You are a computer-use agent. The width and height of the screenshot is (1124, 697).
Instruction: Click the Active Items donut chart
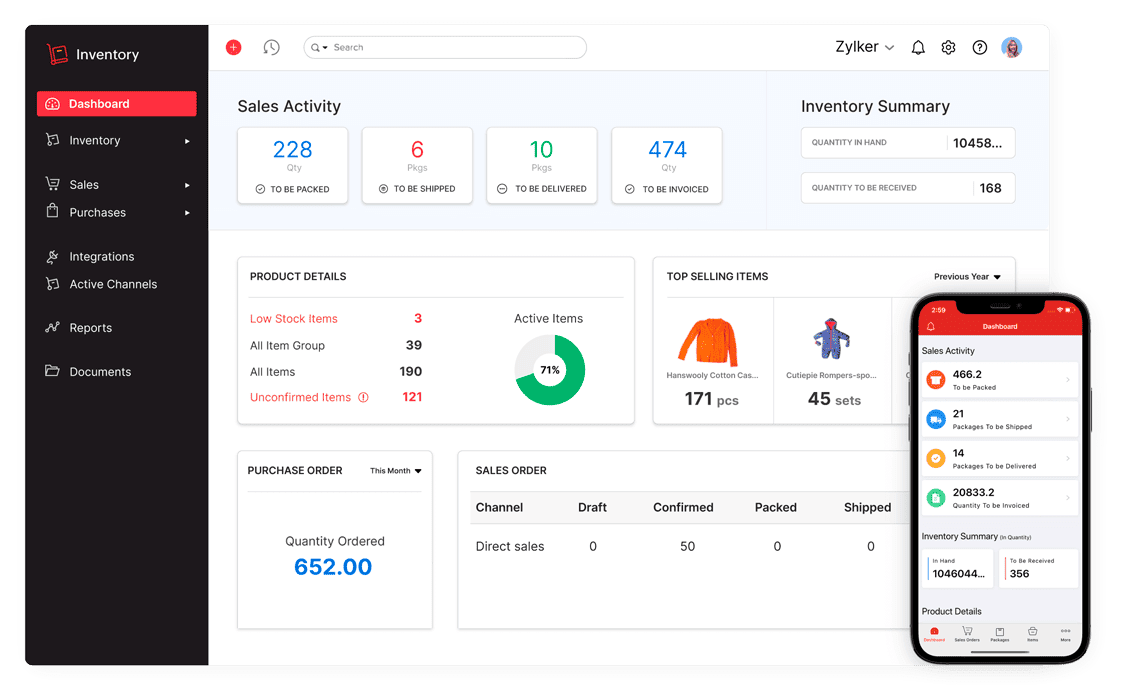click(549, 370)
